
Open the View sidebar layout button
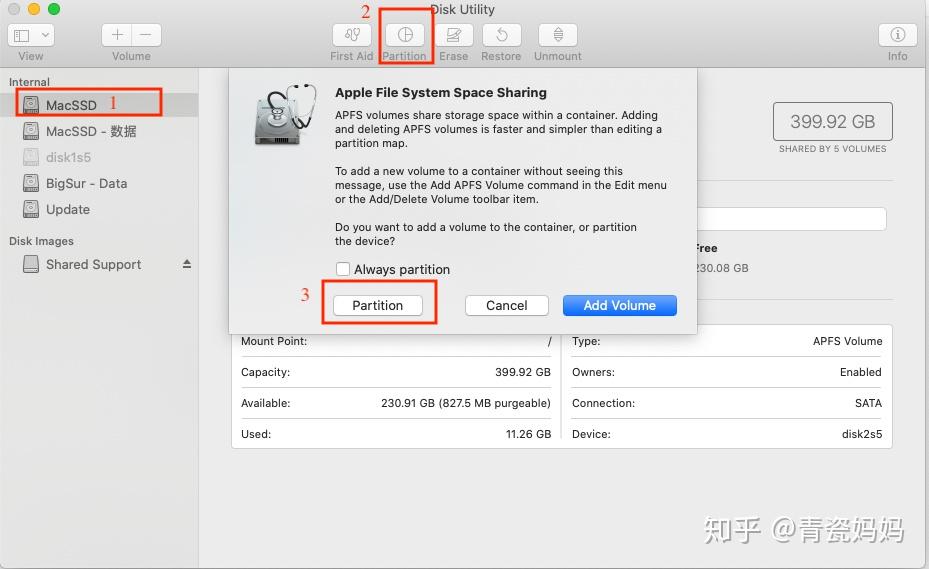pyautogui.click(x=22, y=36)
